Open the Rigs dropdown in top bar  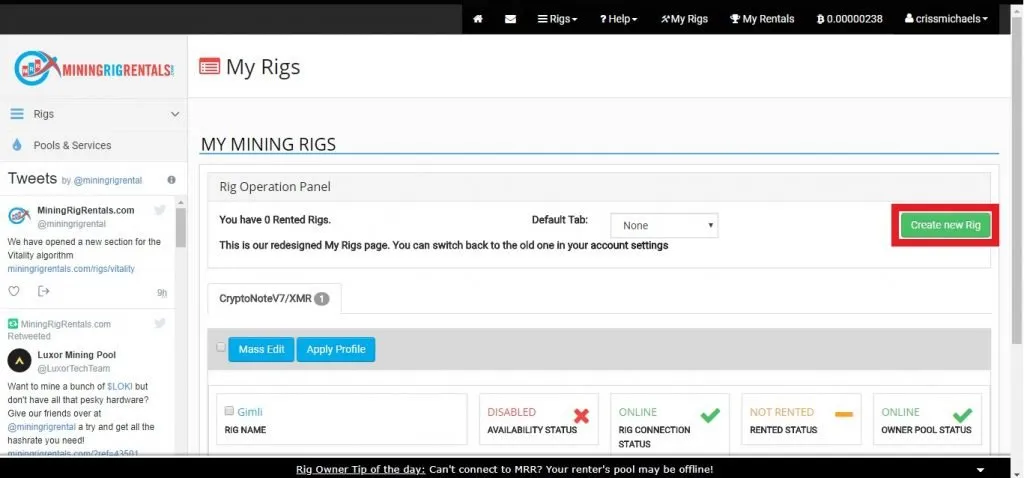[558, 19]
